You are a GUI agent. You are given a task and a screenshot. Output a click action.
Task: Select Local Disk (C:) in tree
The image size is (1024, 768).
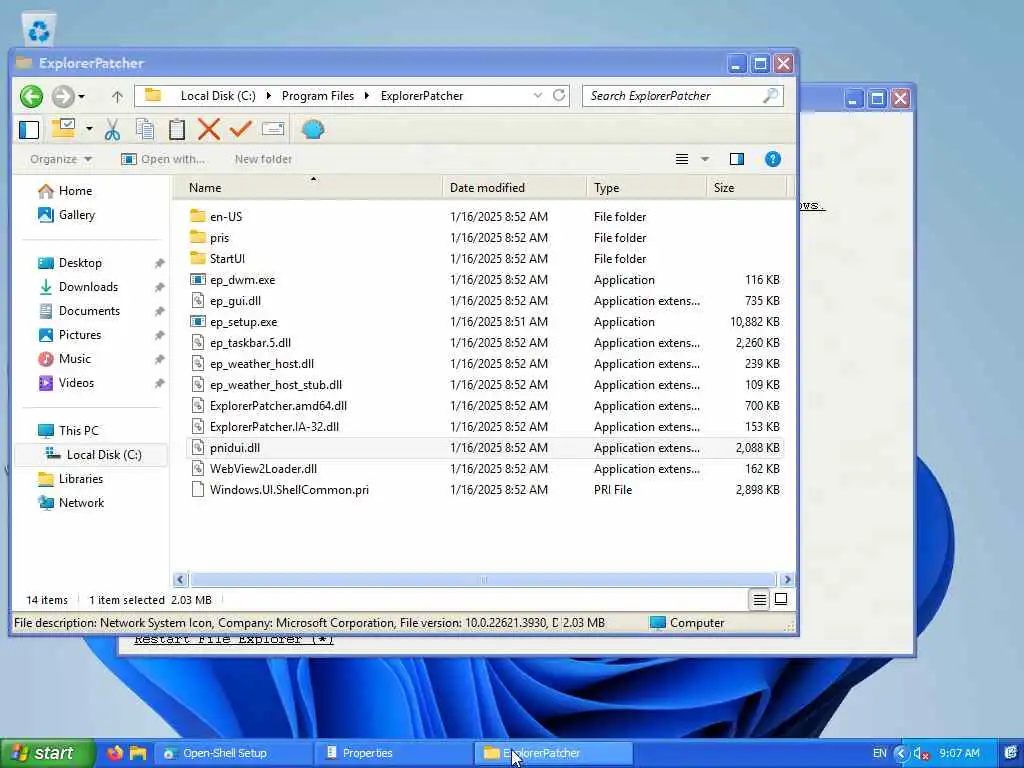click(91, 455)
